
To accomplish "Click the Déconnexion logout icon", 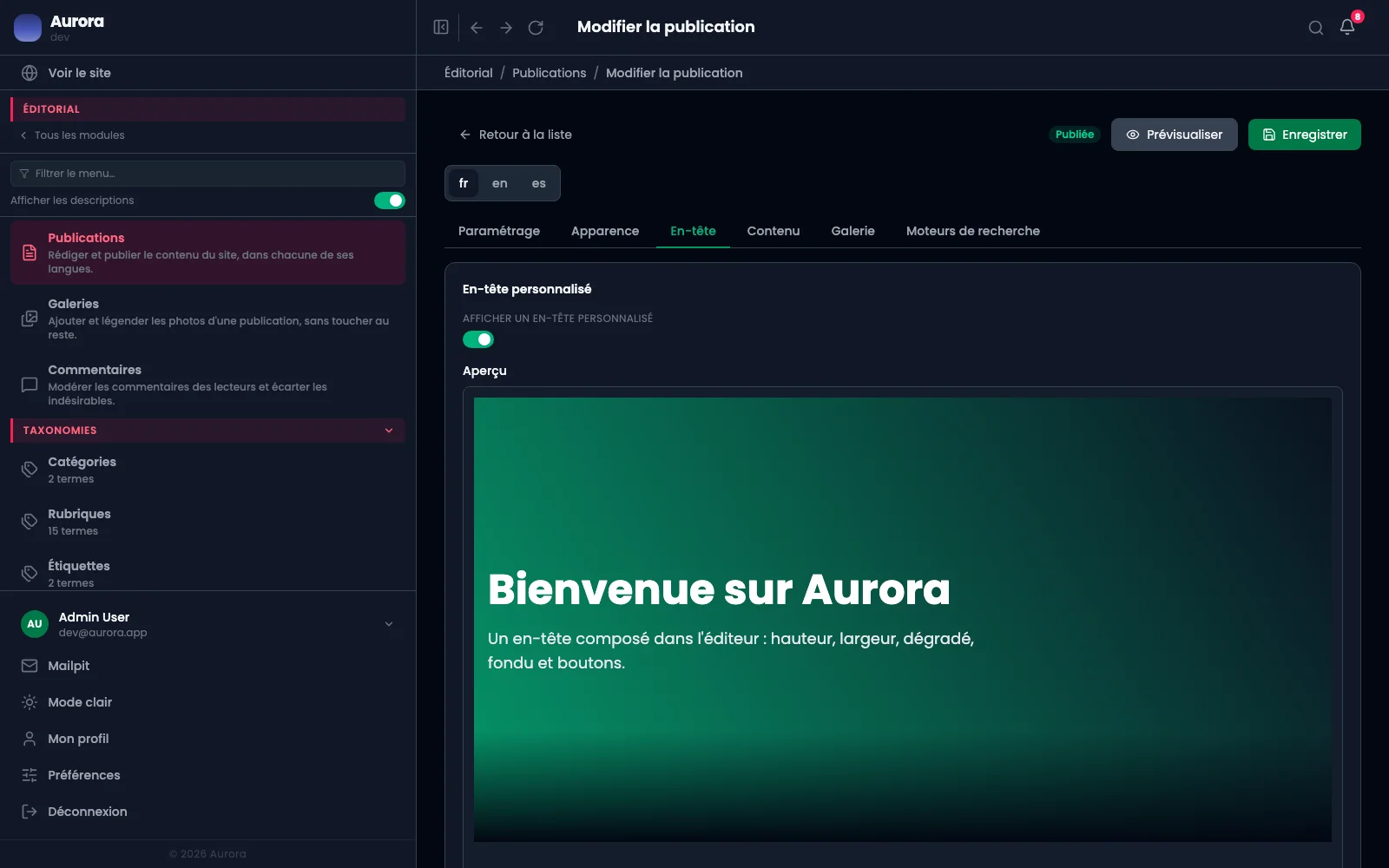I will pyautogui.click(x=30, y=812).
